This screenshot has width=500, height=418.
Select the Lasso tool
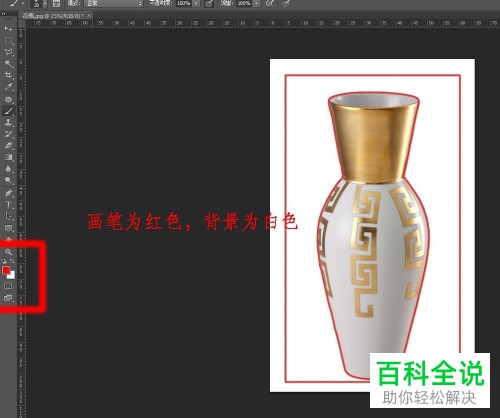click(x=8, y=52)
